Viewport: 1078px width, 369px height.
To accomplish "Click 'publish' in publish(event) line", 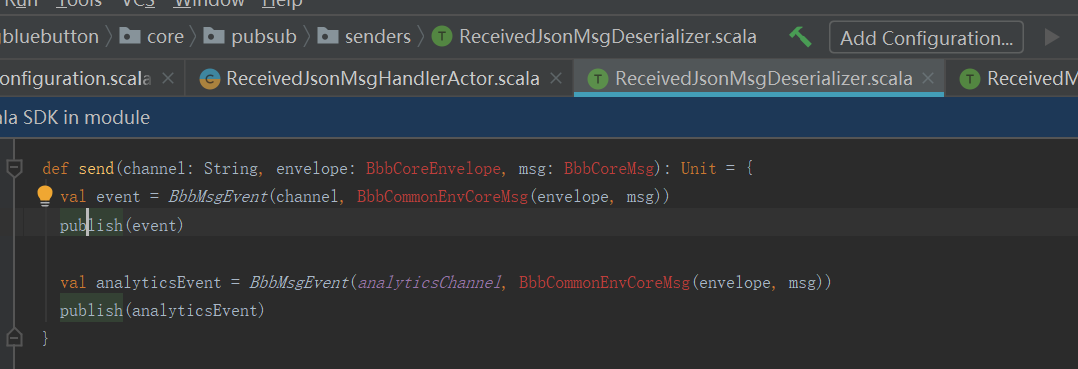I will tap(91, 225).
